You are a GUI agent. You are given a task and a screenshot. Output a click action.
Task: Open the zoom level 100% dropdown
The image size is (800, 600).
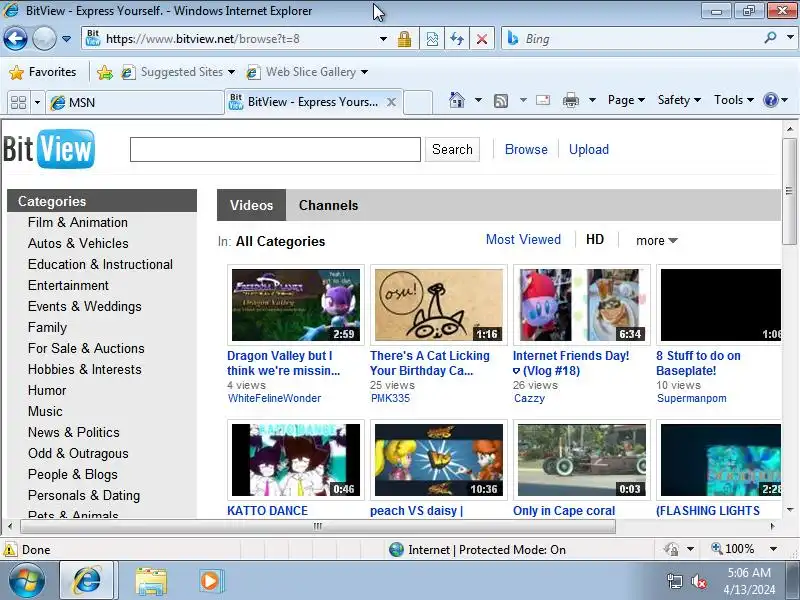click(x=773, y=549)
